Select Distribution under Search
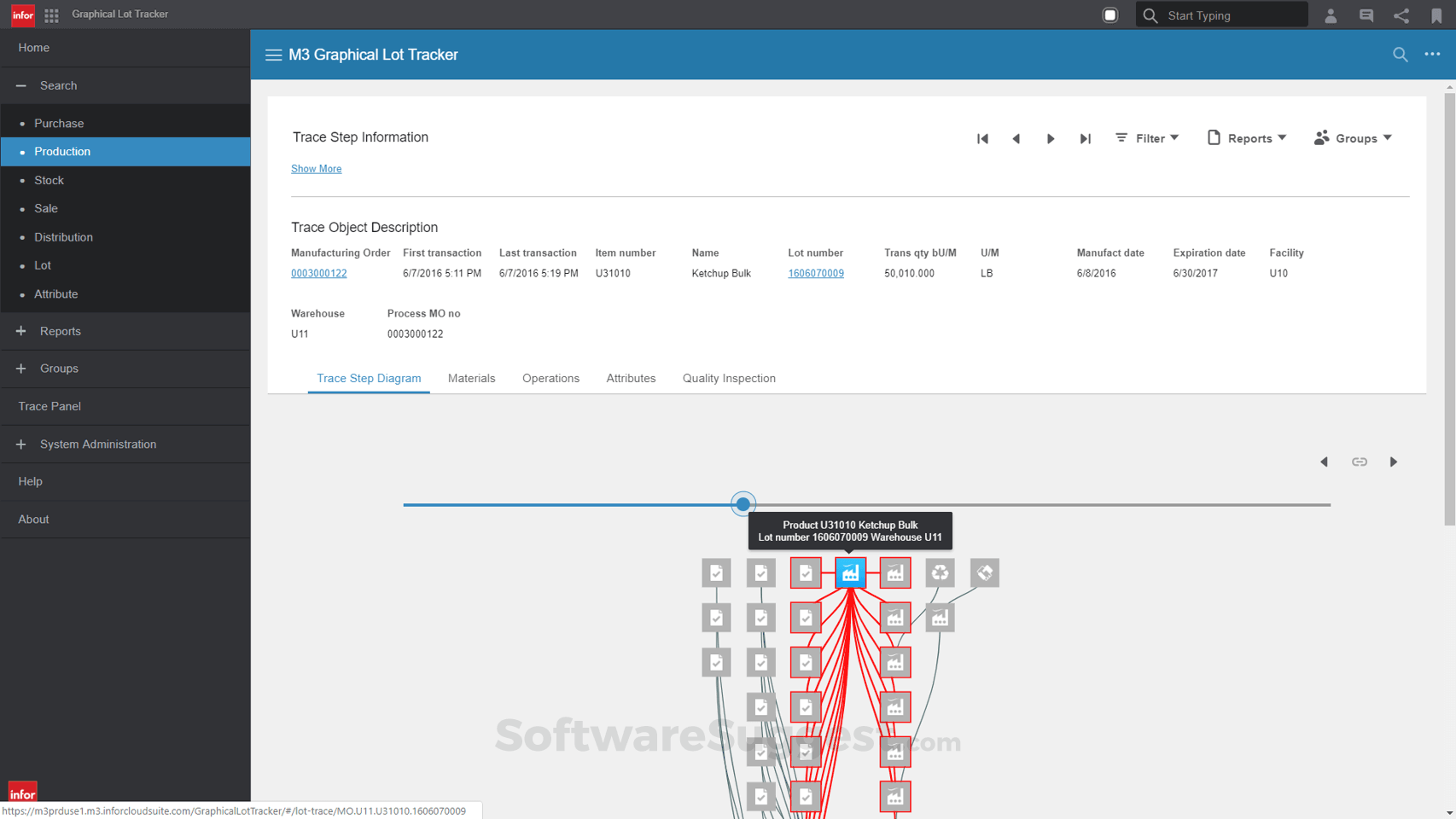This screenshot has width=1456, height=819. (x=125, y=237)
